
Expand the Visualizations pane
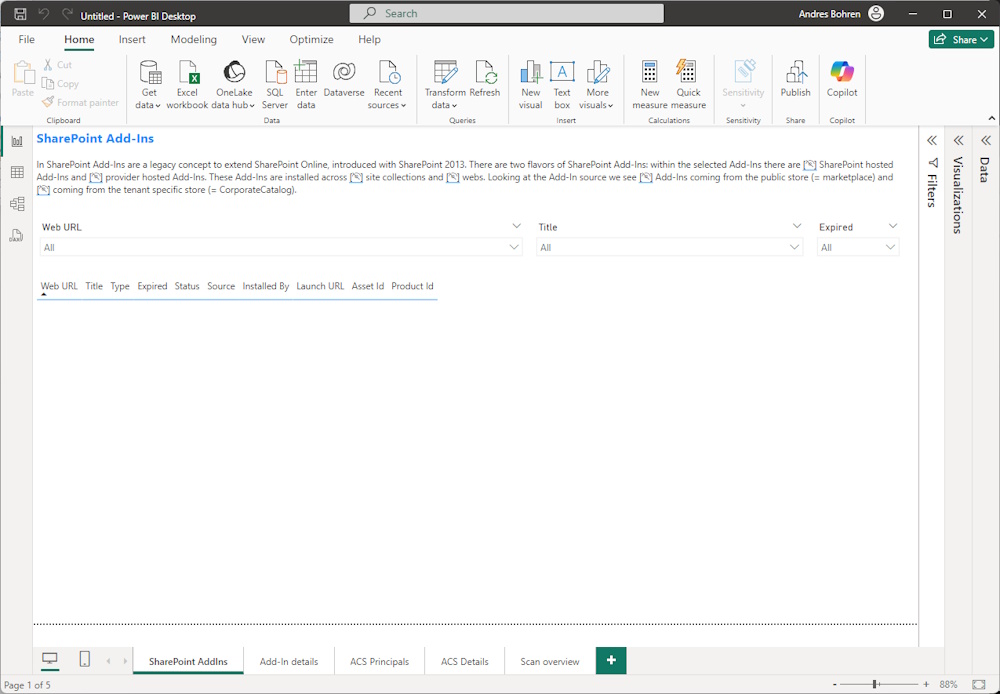coord(959,140)
